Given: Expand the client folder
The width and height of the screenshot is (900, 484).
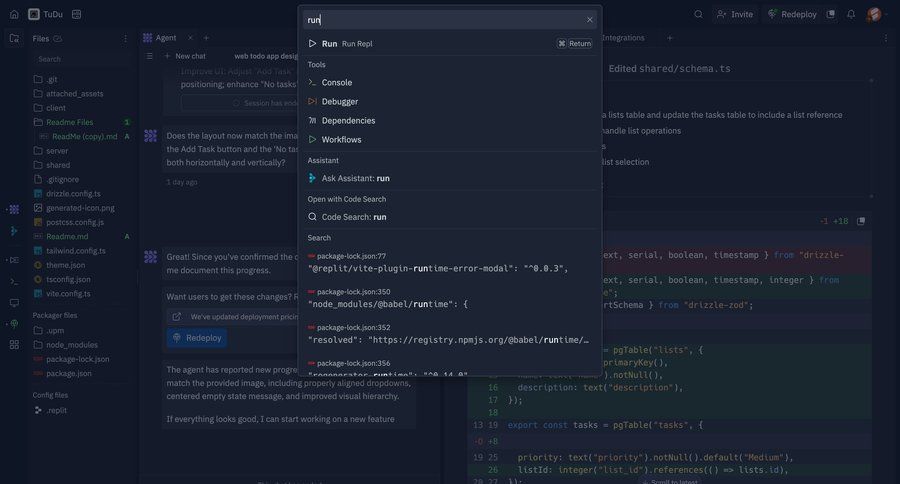Looking at the screenshot, I should (x=80, y=108).
